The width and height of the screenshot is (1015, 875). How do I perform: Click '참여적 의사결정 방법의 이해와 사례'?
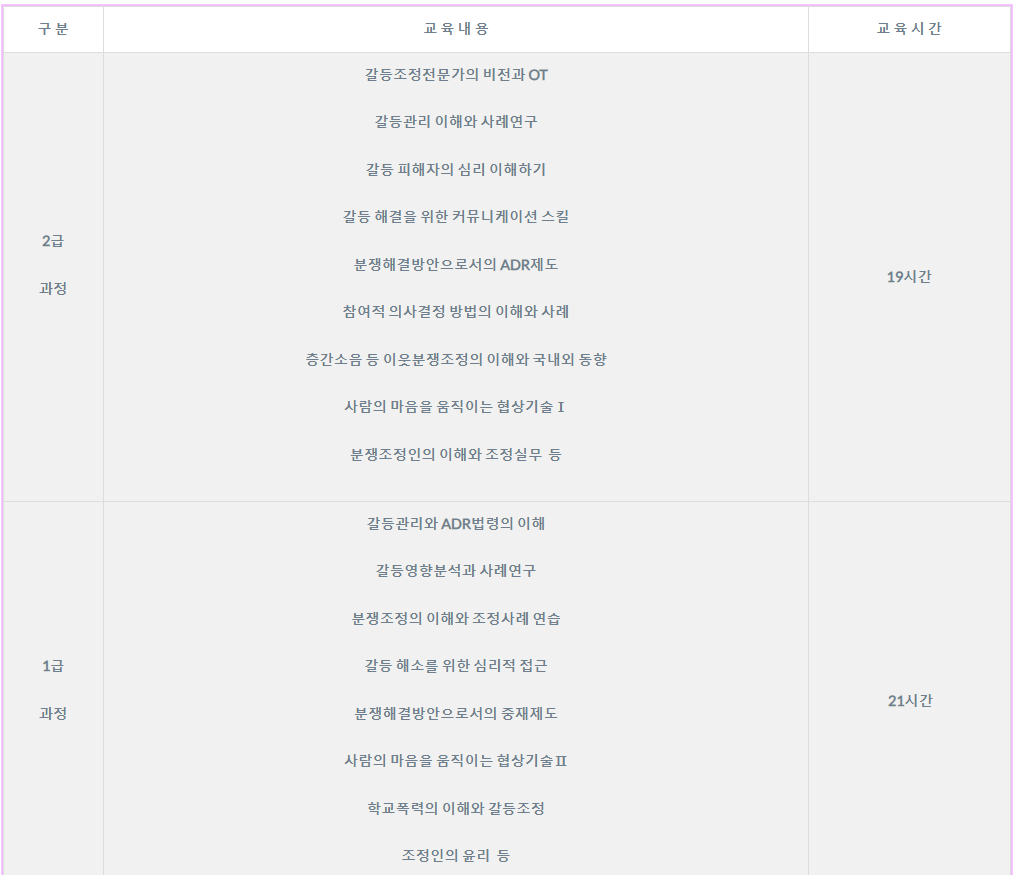click(456, 312)
